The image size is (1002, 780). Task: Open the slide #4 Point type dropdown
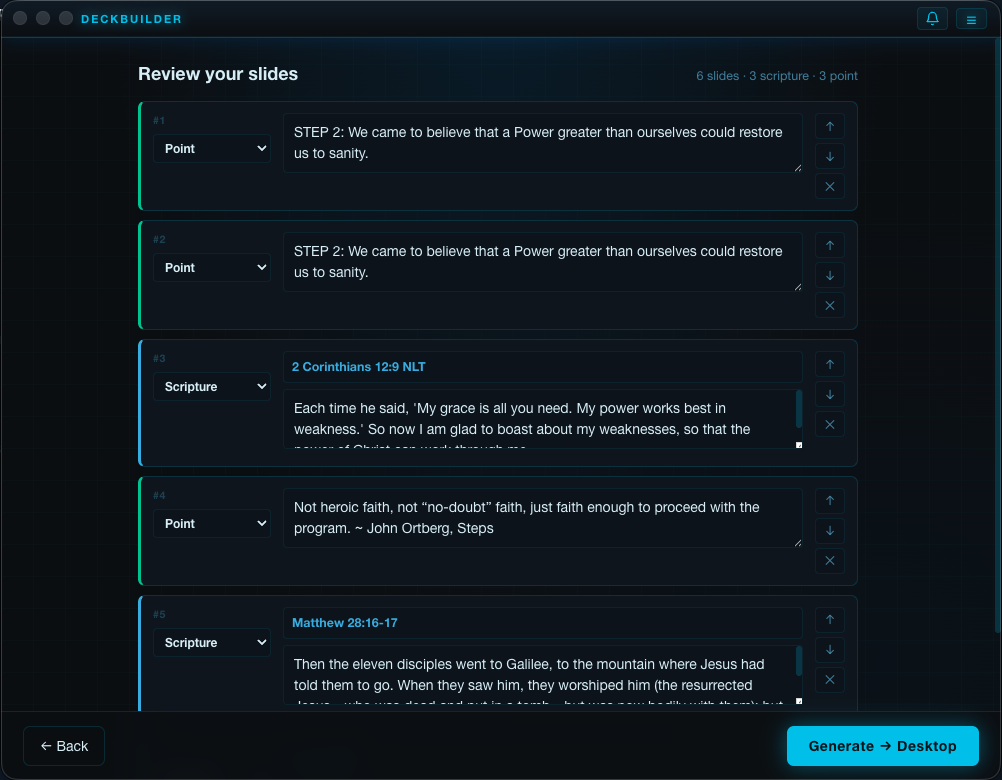coord(212,523)
